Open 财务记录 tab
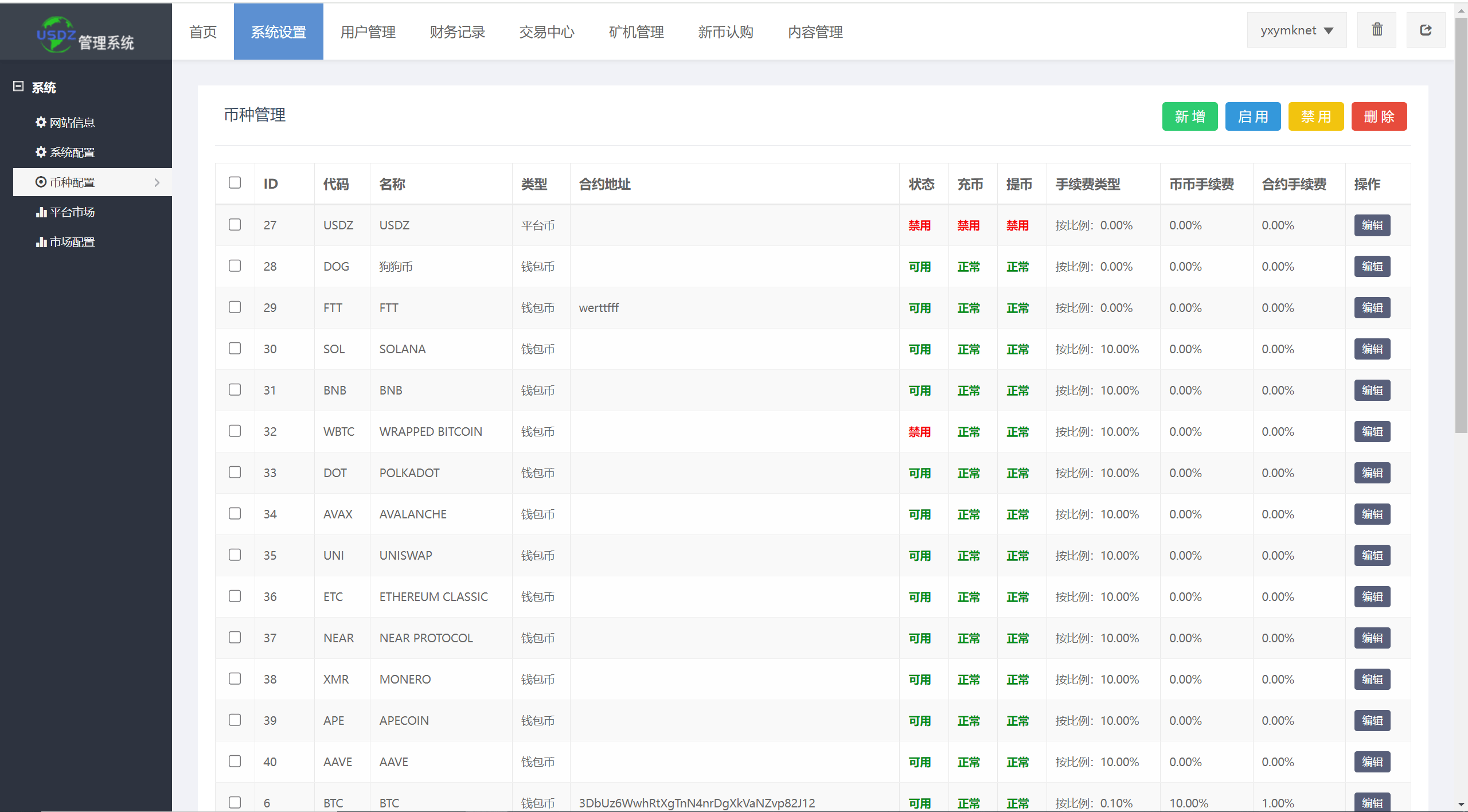The height and width of the screenshot is (812, 1468). pyautogui.click(x=458, y=32)
